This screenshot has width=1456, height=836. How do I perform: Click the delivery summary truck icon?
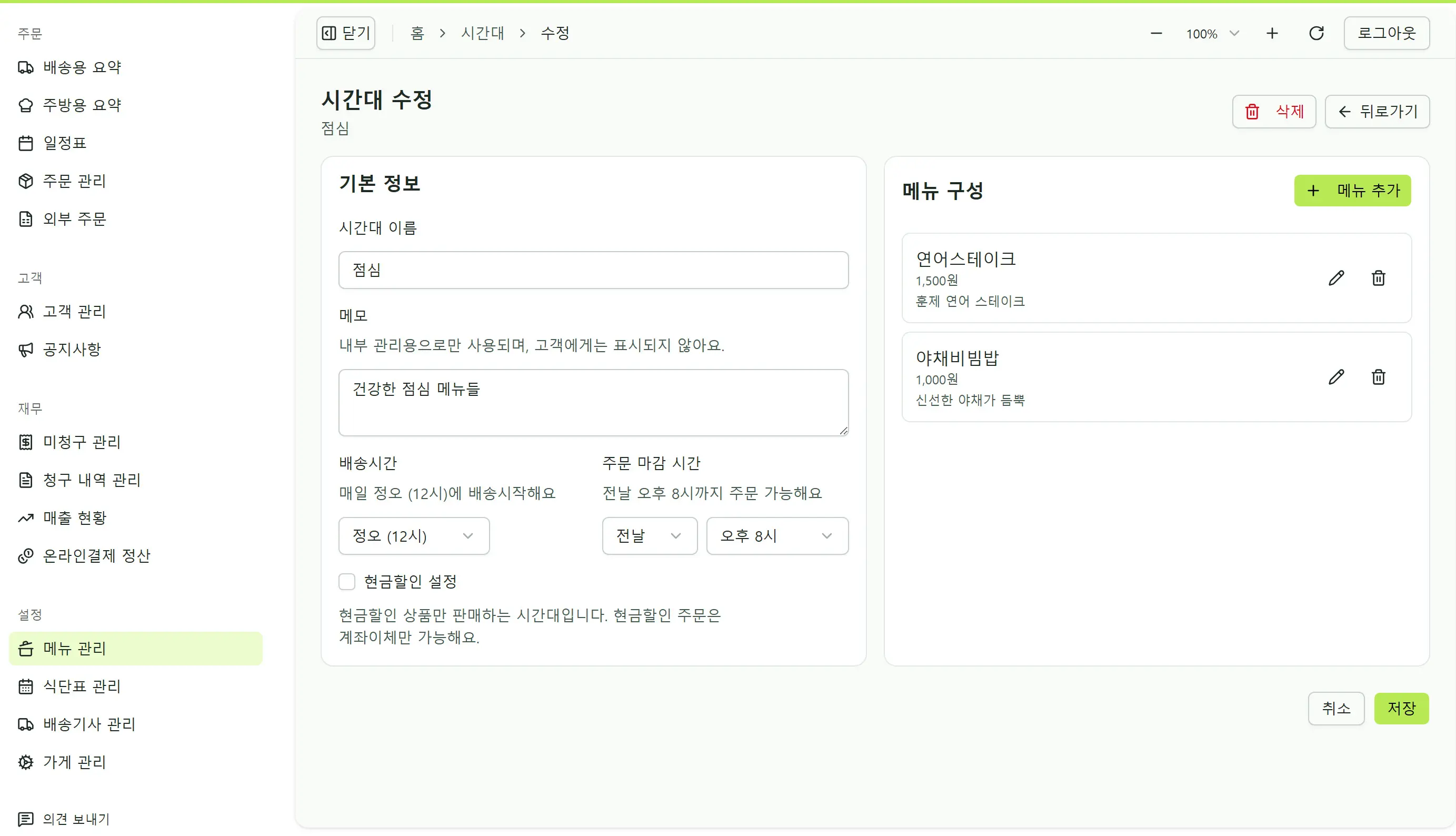tap(26, 67)
